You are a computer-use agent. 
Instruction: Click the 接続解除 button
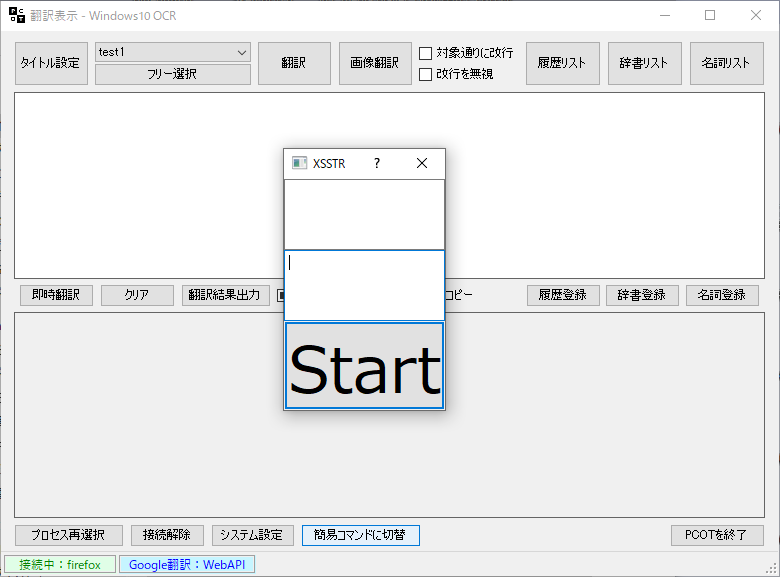pos(167,535)
